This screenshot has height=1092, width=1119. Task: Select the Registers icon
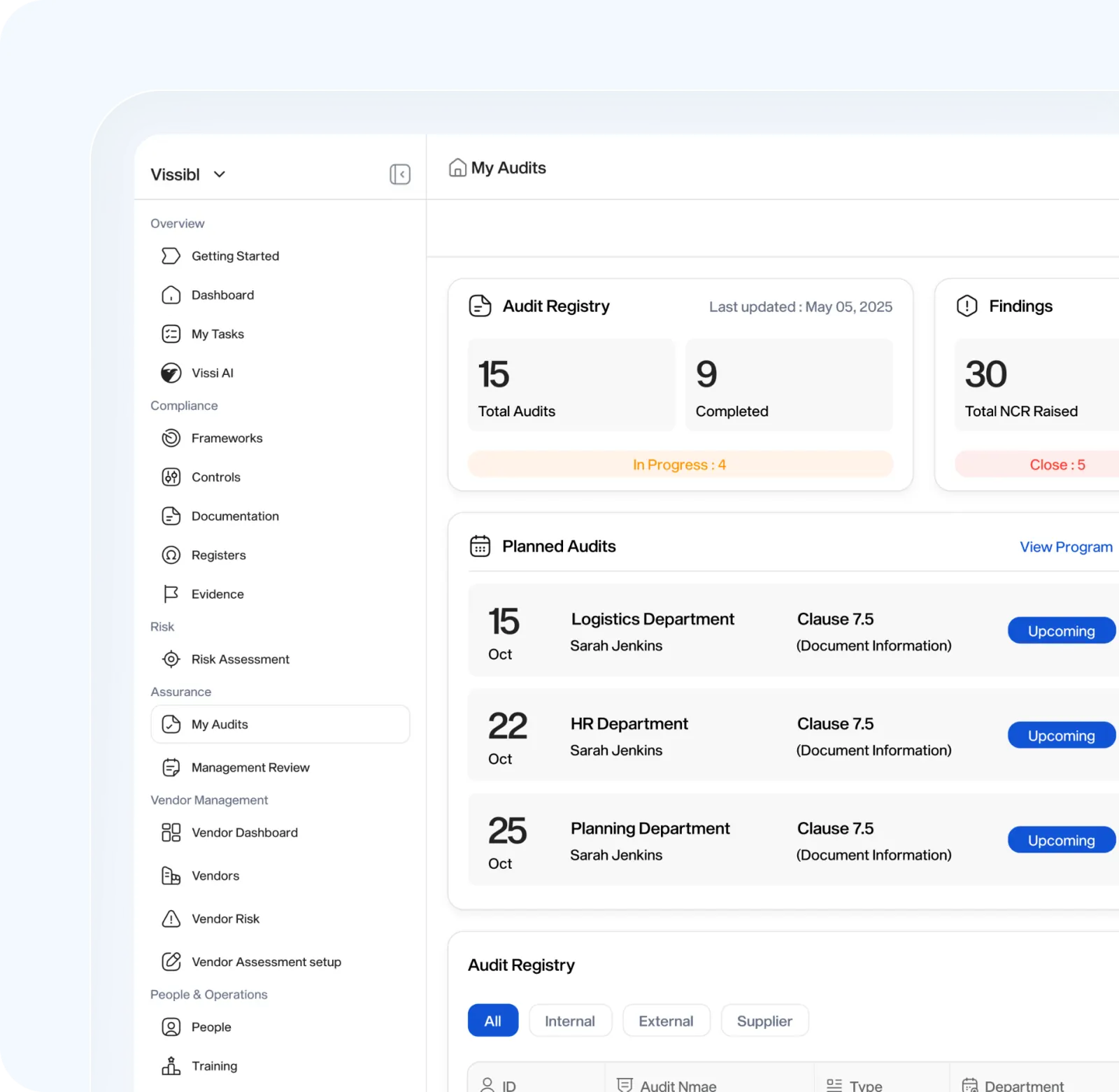[x=171, y=555]
